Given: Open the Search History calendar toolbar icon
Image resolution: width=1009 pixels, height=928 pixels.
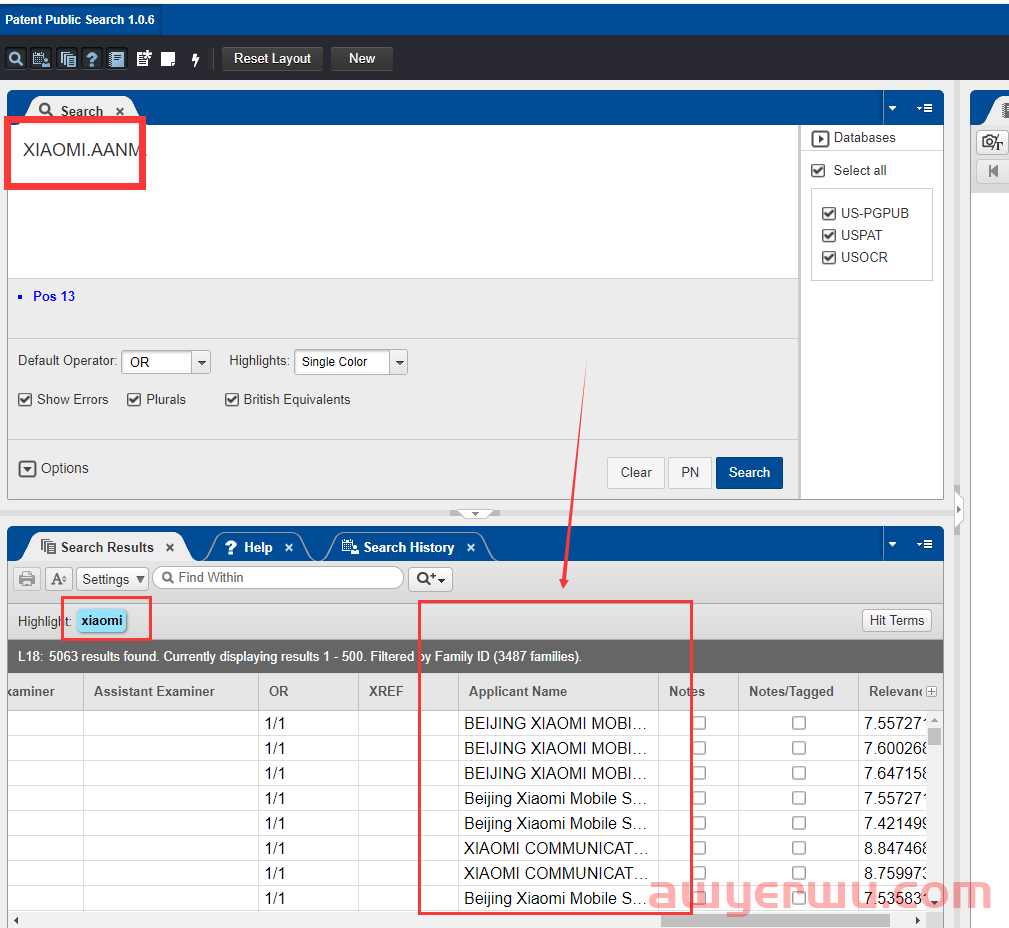Looking at the screenshot, I should [x=41, y=59].
